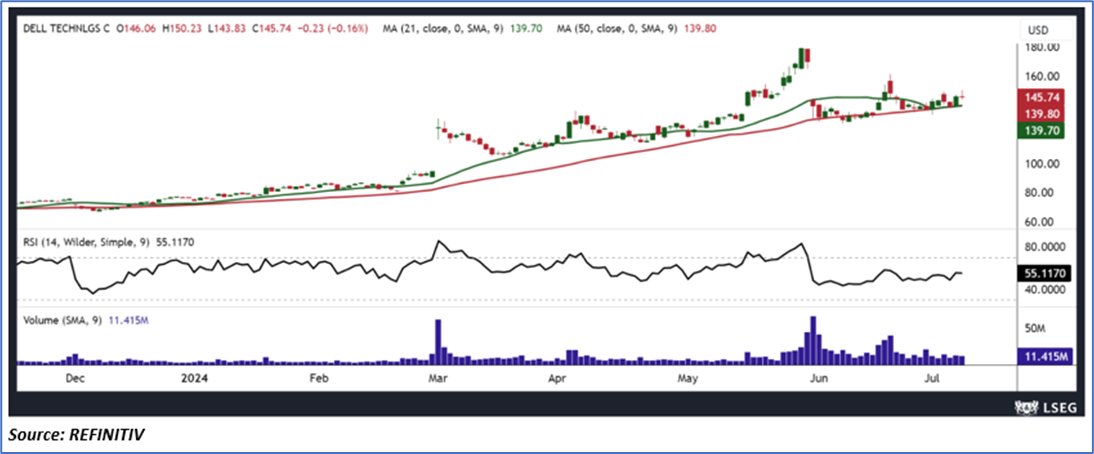This screenshot has width=1094, height=454.
Task: Click the 100.00 price axis label
Action: [1044, 164]
